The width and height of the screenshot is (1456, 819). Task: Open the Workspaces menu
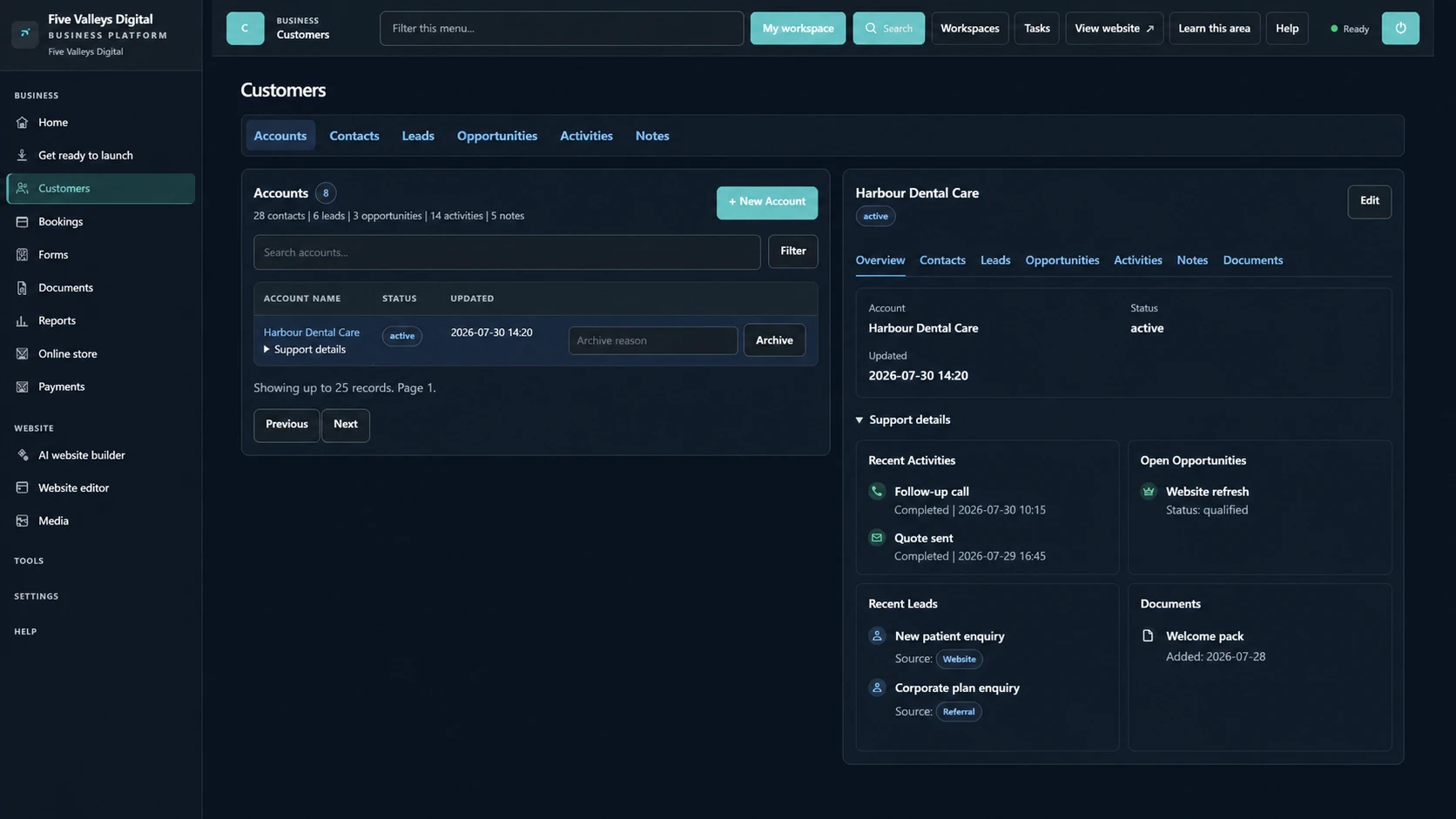[x=969, y=29]
